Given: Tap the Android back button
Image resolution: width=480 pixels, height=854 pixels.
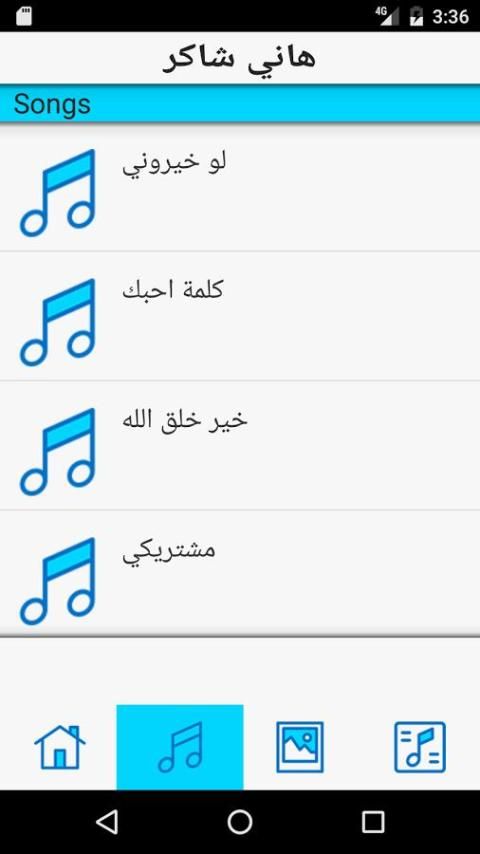Looking at the screenshot, I should coord(107,821).
